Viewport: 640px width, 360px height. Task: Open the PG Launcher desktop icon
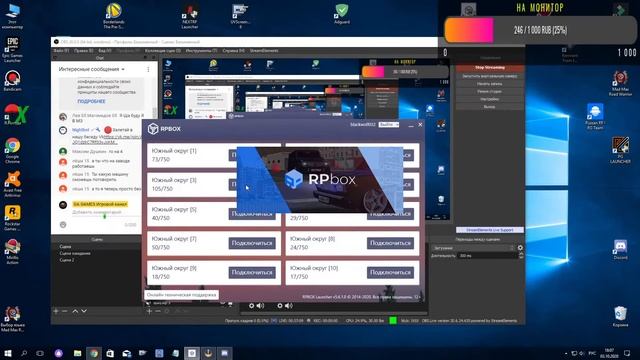tap(620, 150)
